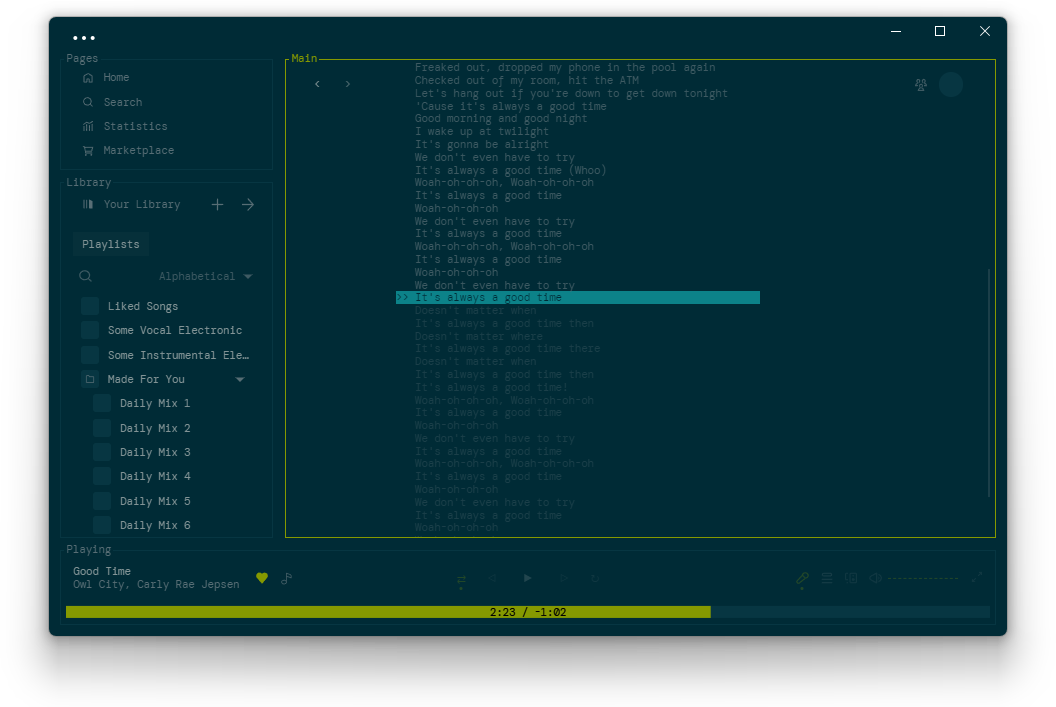Click the Liked Songs cover thumbnail
Image resolution: width=1056 pixels, height=707 pixels.
90,306
